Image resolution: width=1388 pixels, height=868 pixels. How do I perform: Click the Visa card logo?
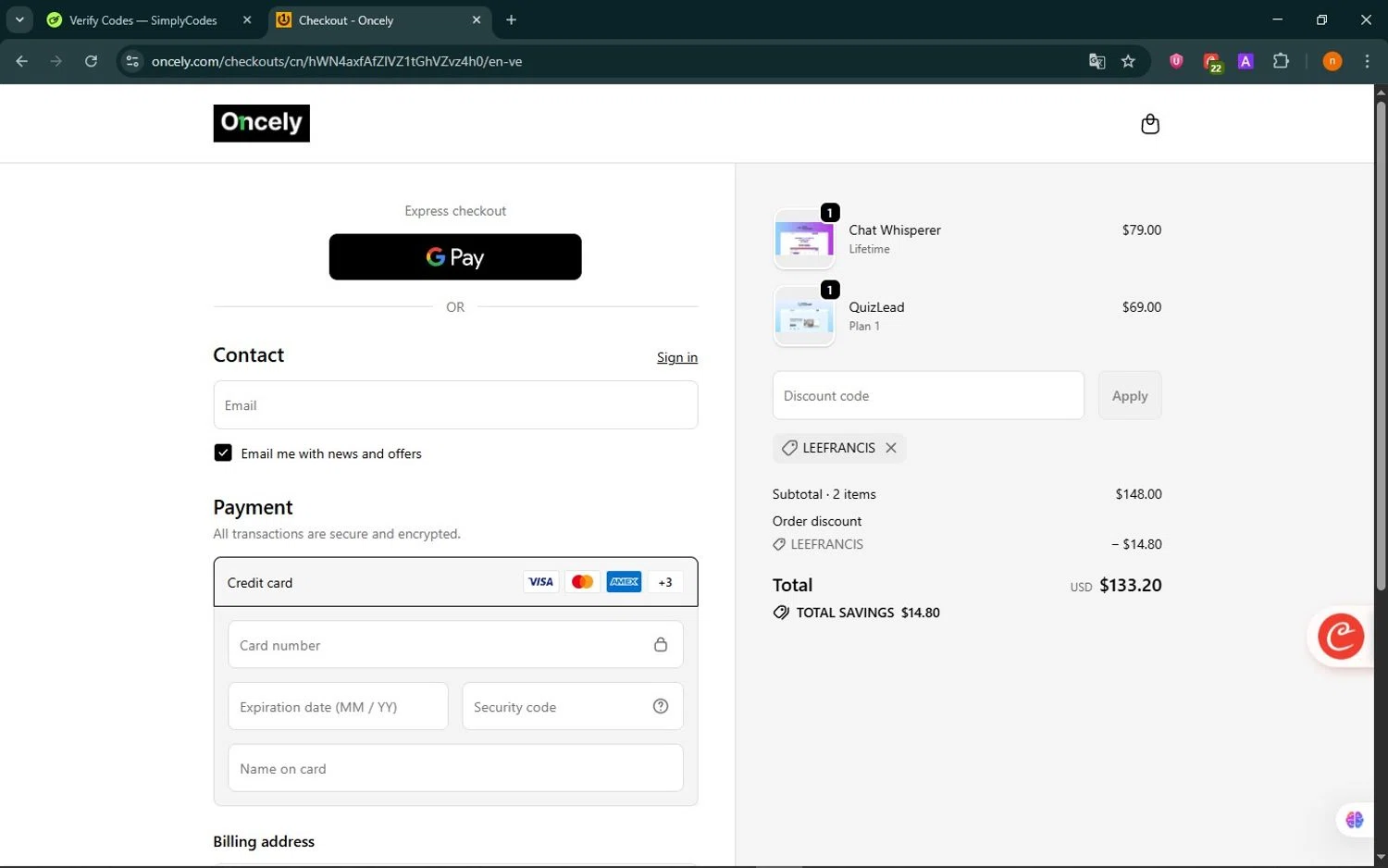click(x=540, y=582)
